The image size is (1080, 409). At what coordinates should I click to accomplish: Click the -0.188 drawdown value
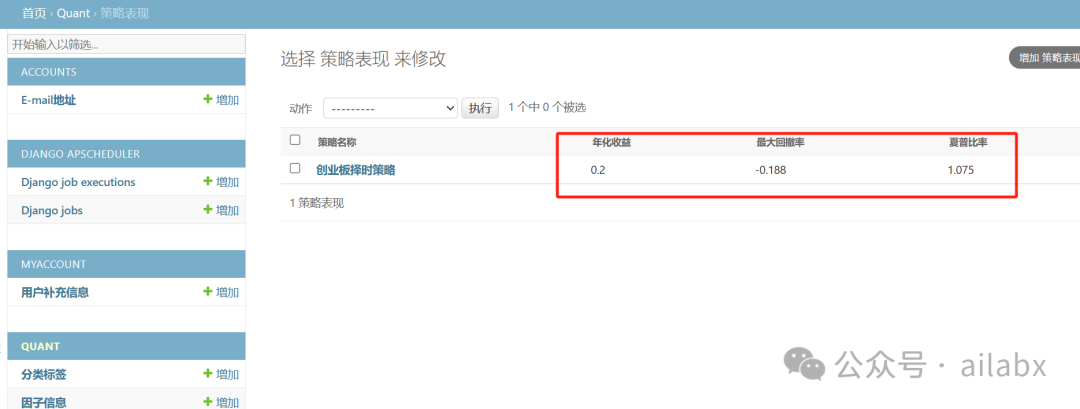point(771,170)
